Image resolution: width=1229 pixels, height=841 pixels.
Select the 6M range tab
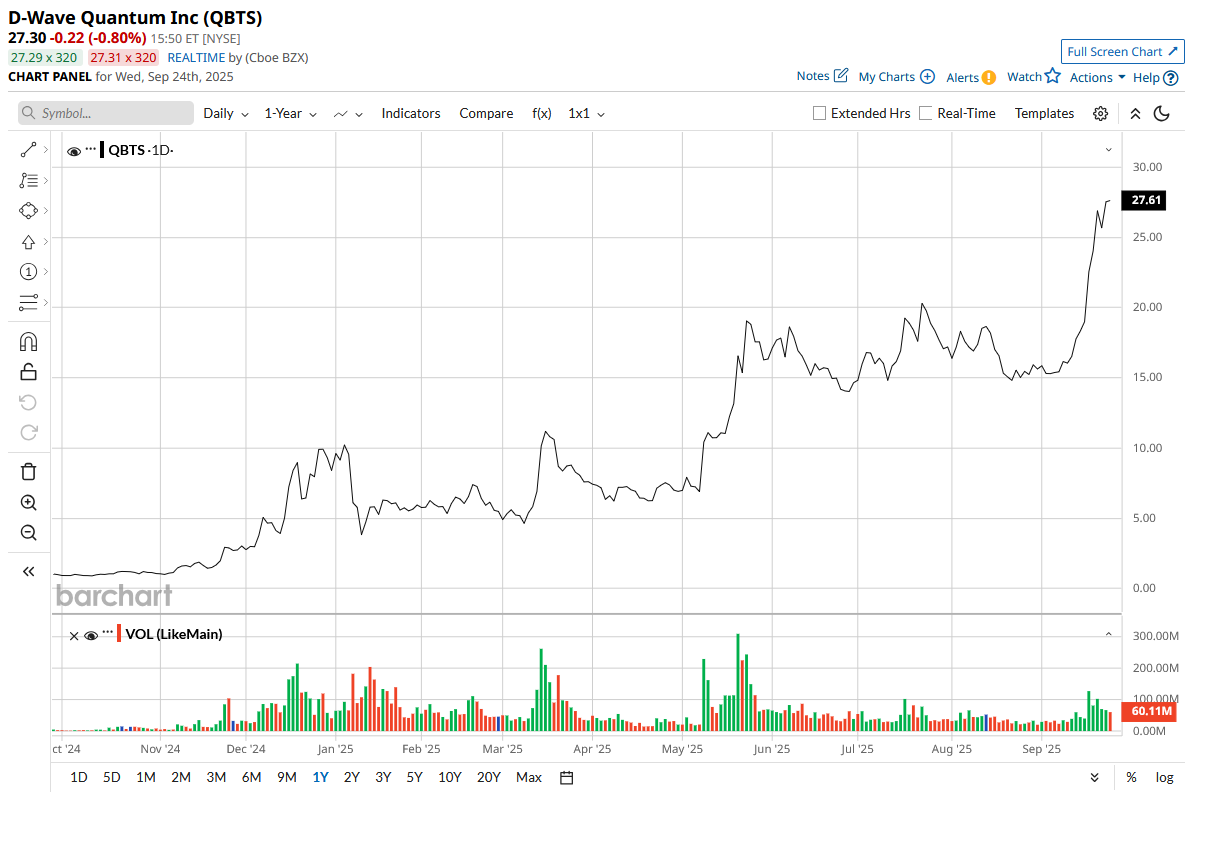coord(251,777)
